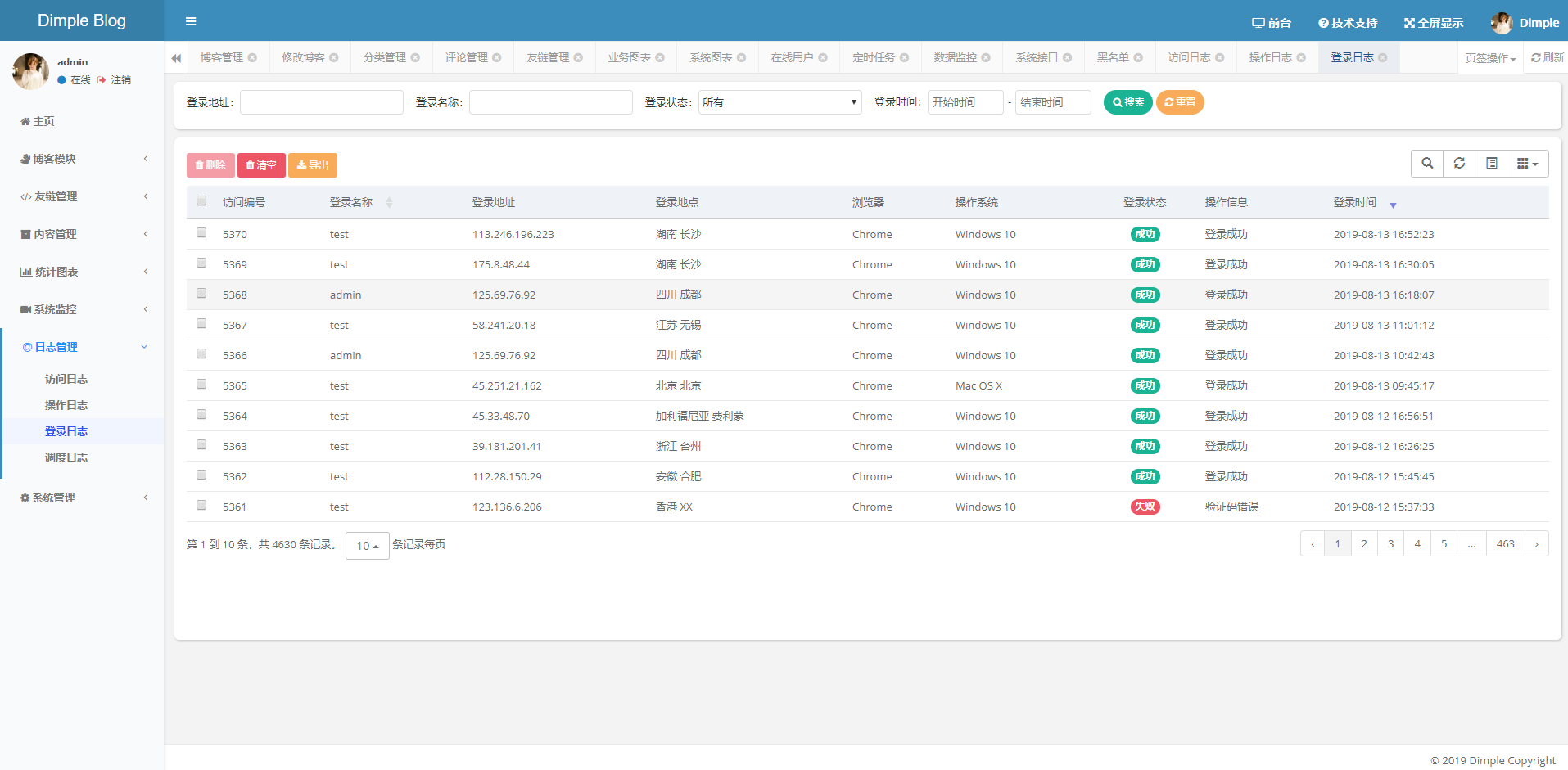
Task: Click the admin avatar in the sidebar
Action: pyautogui.click(x=30, y=71)
